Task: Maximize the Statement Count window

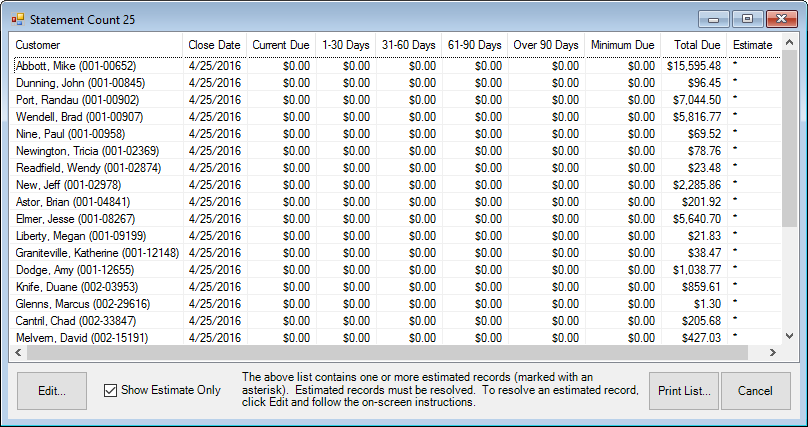Action: pos(746,18)
